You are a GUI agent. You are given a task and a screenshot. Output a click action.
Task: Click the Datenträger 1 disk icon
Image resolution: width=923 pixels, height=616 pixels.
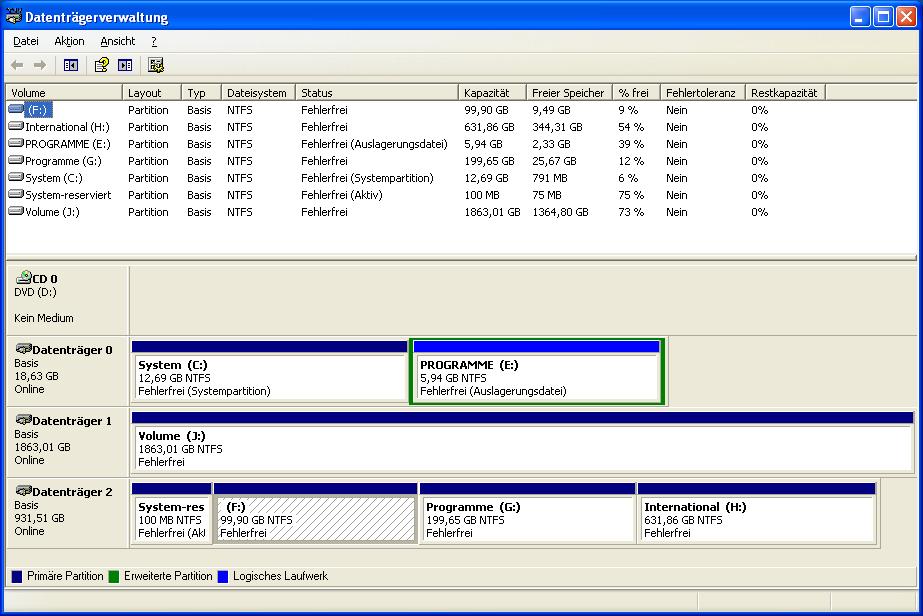pos(24,420)
